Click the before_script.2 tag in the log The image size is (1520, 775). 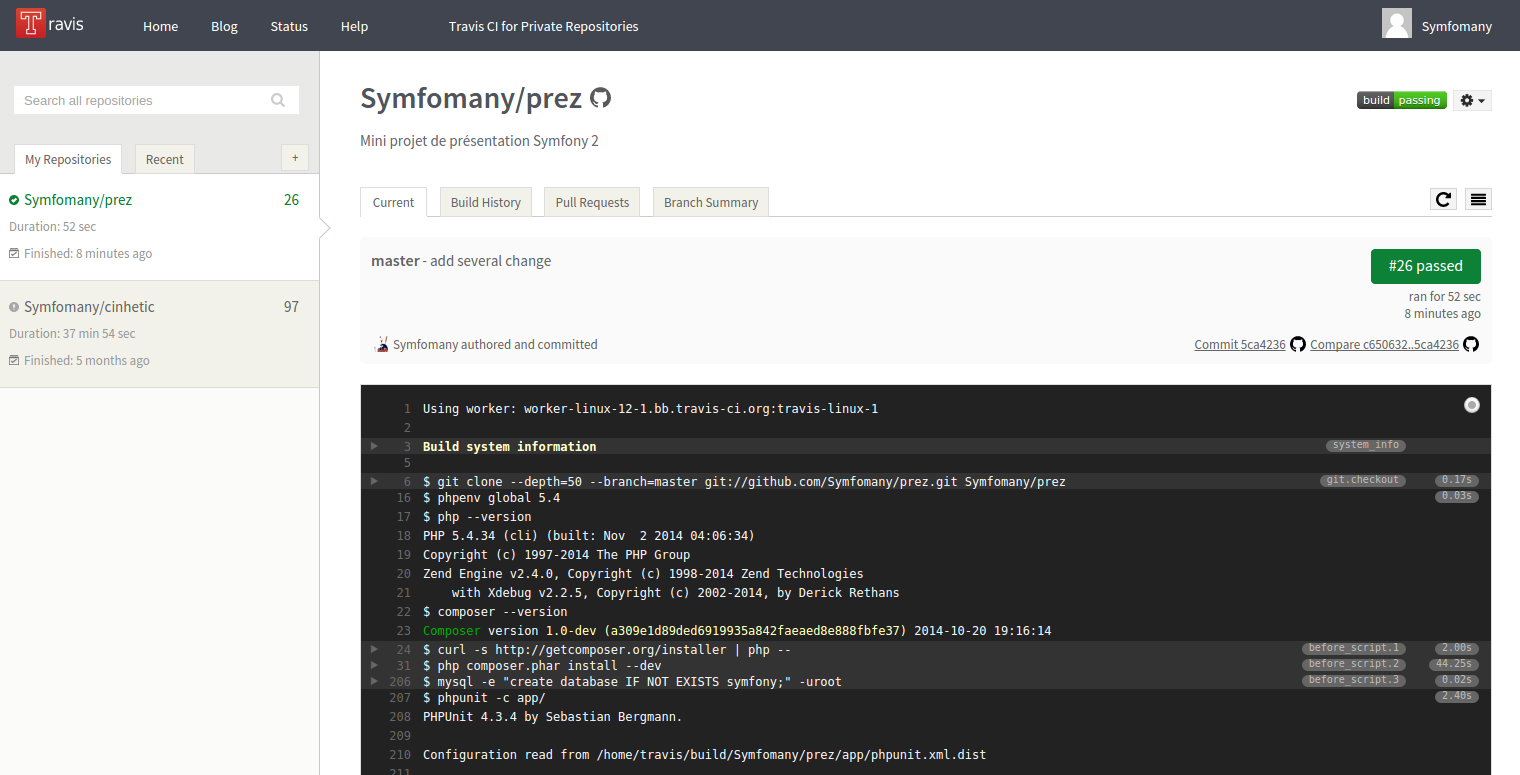pos(1354,664)
